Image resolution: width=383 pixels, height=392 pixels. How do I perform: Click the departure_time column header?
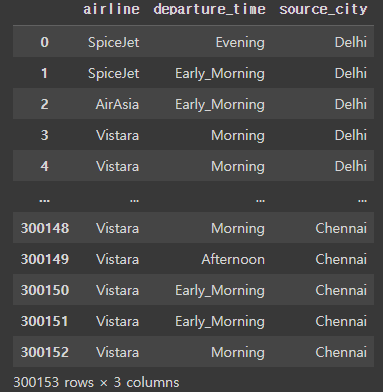(x=209, y=9)
